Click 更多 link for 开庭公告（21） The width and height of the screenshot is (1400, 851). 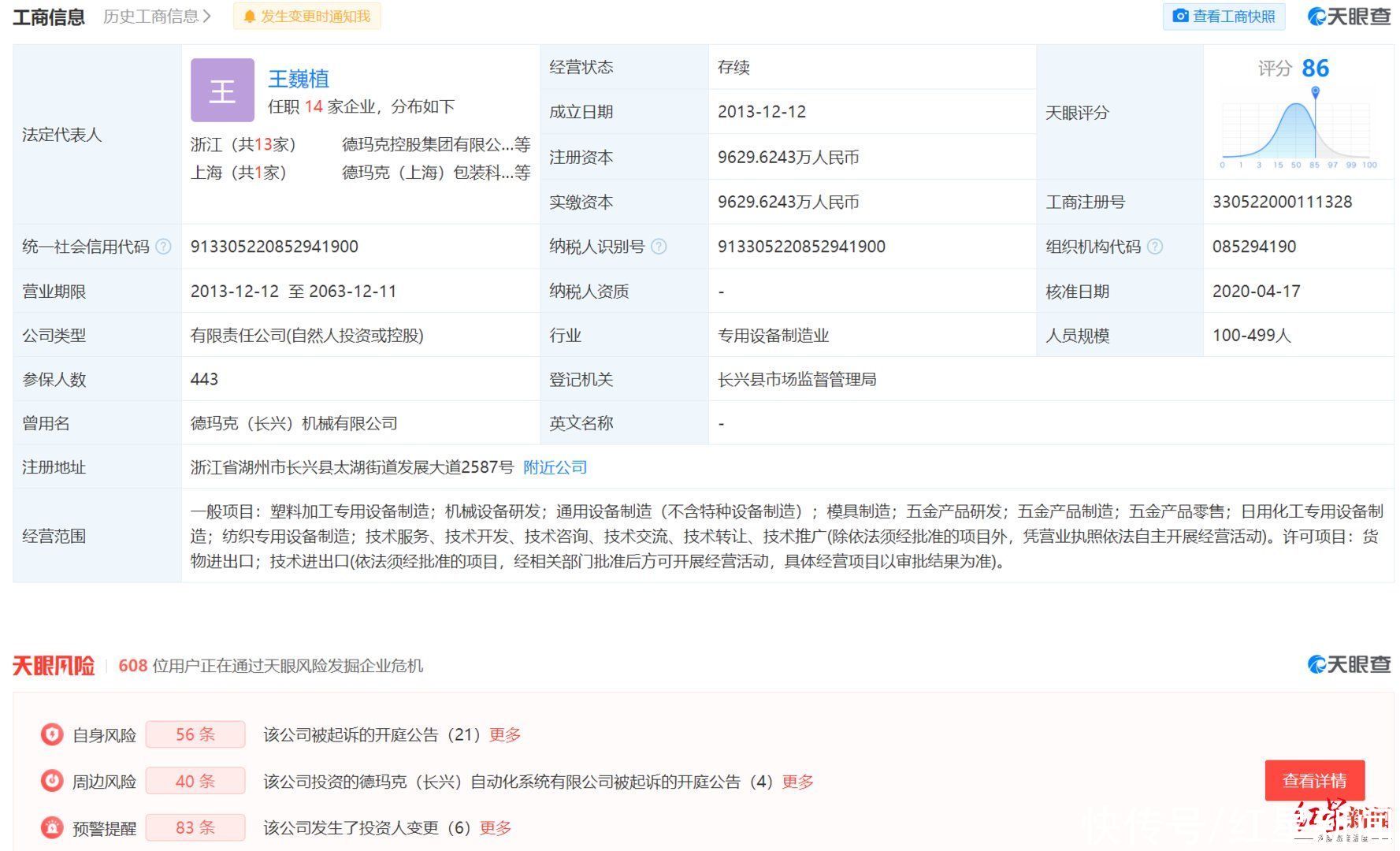[505, 735]
